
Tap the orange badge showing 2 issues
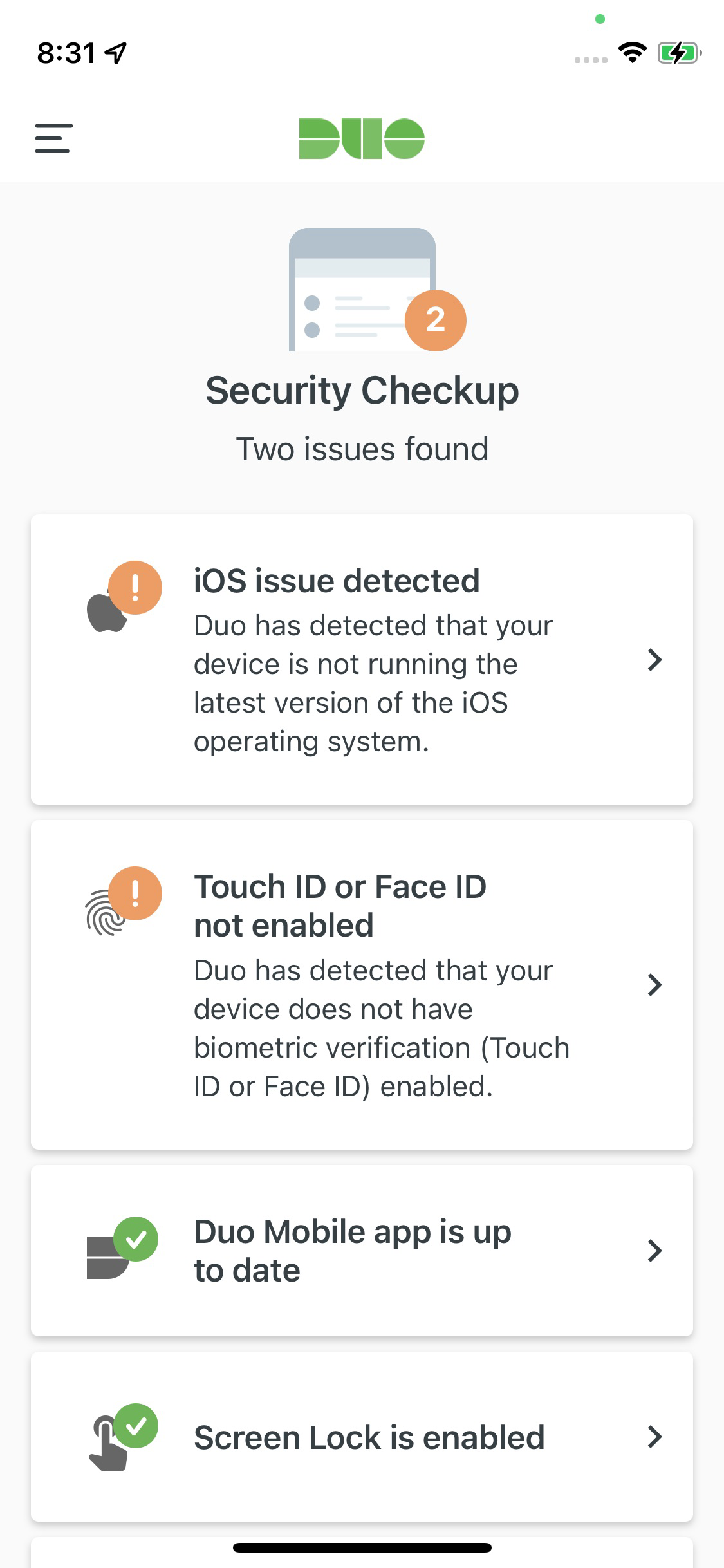434,321
